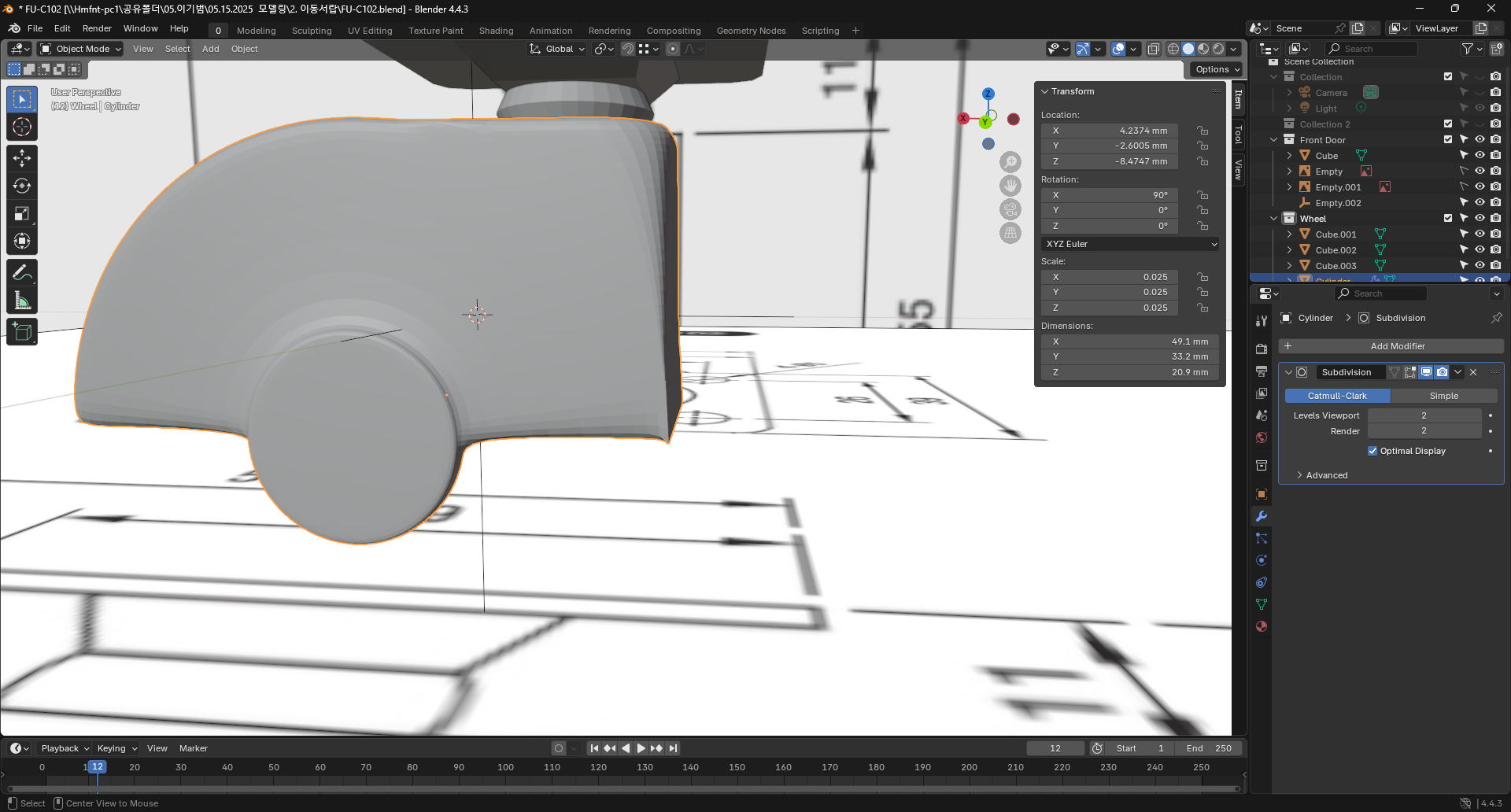Image resolution: width=1511 pixels, height=812 pixels.
Task: Remove the Subdivision modifier with X
Action: point(1473,372)
